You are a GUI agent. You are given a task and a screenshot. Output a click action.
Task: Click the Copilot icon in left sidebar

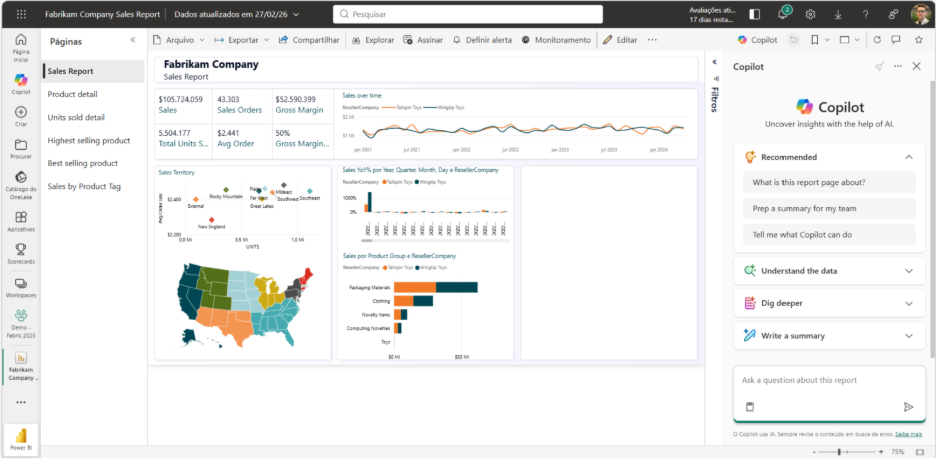click(20, 84)
